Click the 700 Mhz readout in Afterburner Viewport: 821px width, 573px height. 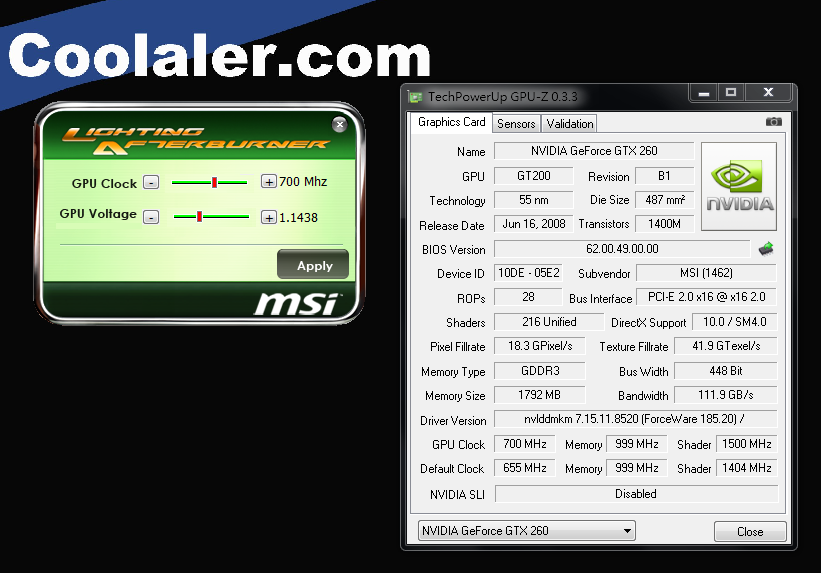[303, 182]
